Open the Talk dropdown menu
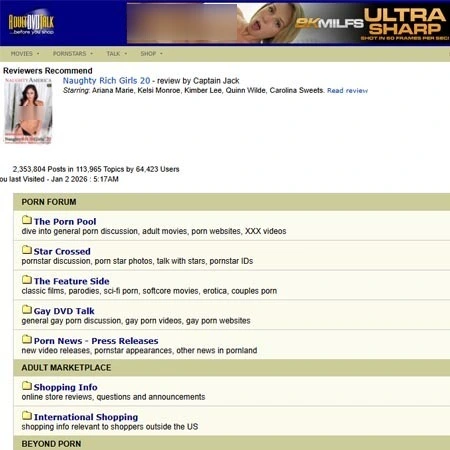Image resolution: width=450 pixels, height=450 pixels. click(x=116, y=54)
